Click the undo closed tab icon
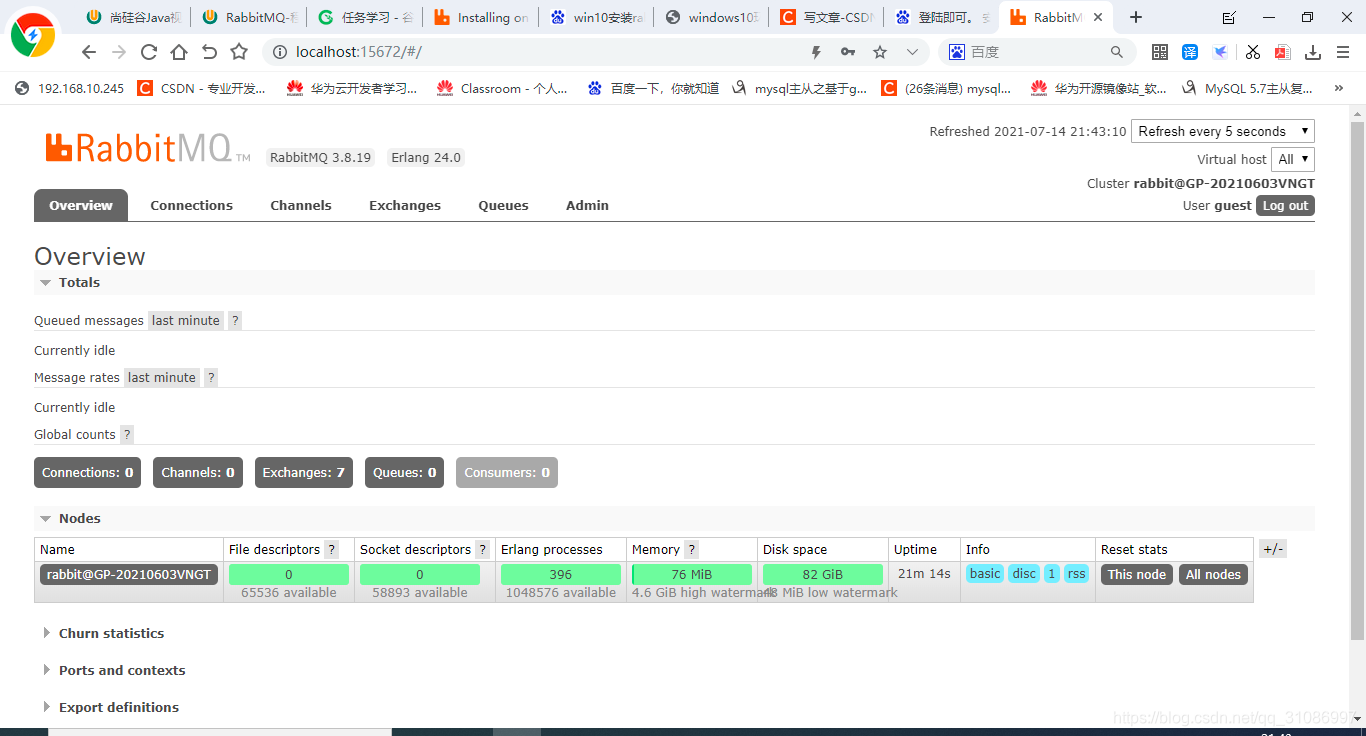1366x736 pixels. click(x=209, y=52)
